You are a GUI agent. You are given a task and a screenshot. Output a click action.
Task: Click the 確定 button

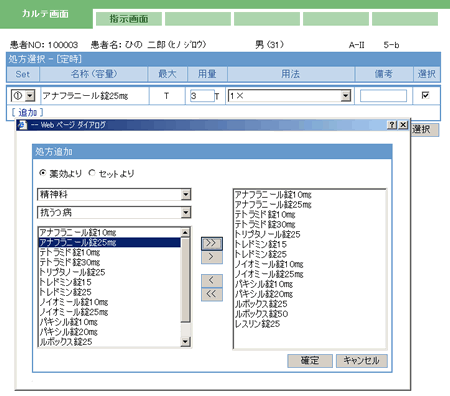[x=310, y=361]
